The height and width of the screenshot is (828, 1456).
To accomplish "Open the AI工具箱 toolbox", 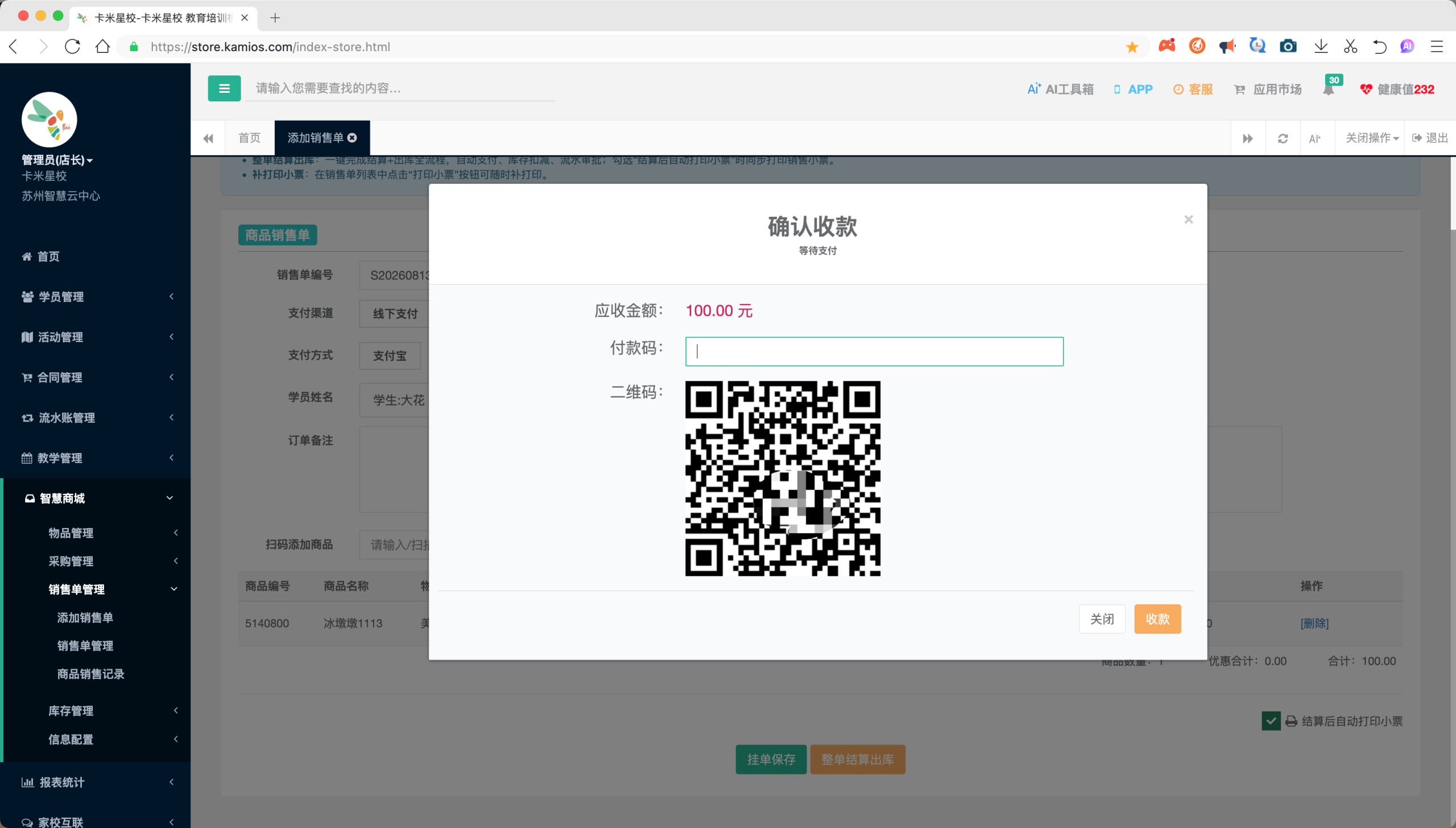I will [x=1060, y=89].
